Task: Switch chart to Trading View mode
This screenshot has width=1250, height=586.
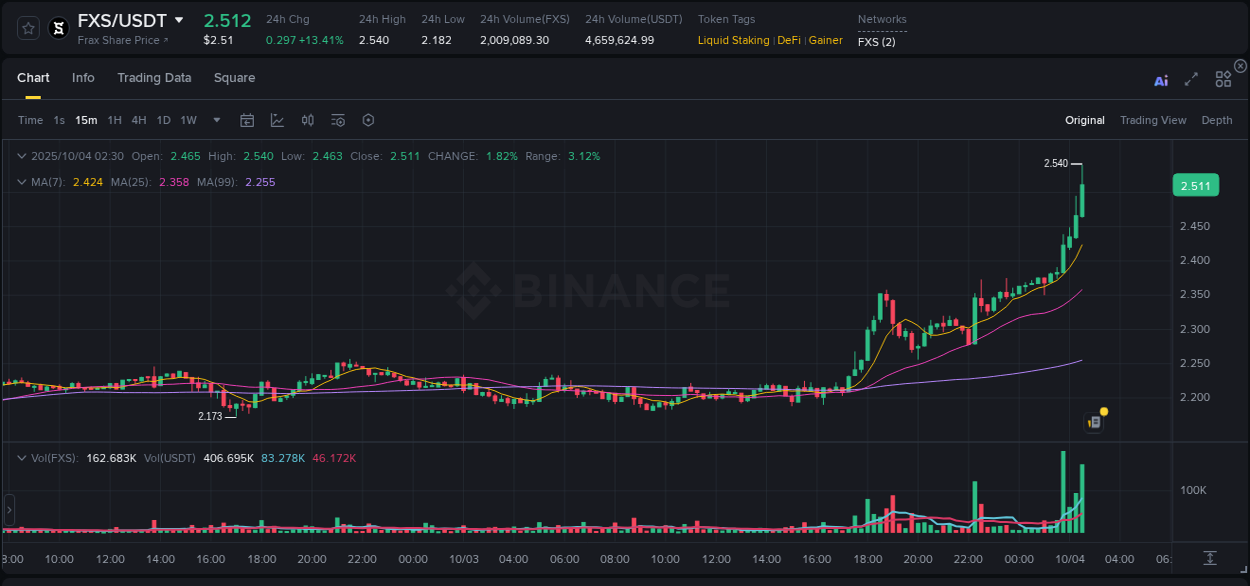Action: [x=1153, y=120]
